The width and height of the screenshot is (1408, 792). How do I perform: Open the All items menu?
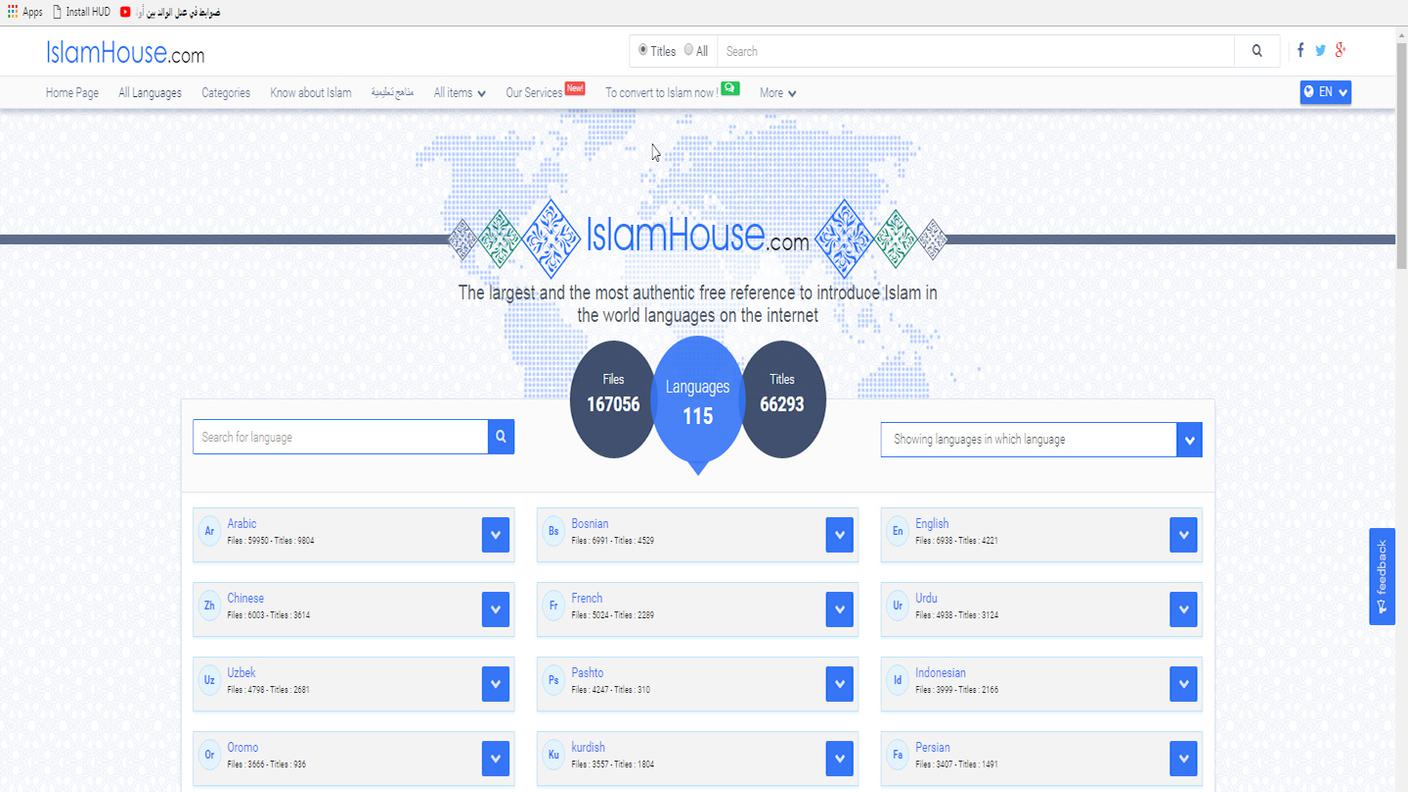pyautogui.click(x=460, y=92)
